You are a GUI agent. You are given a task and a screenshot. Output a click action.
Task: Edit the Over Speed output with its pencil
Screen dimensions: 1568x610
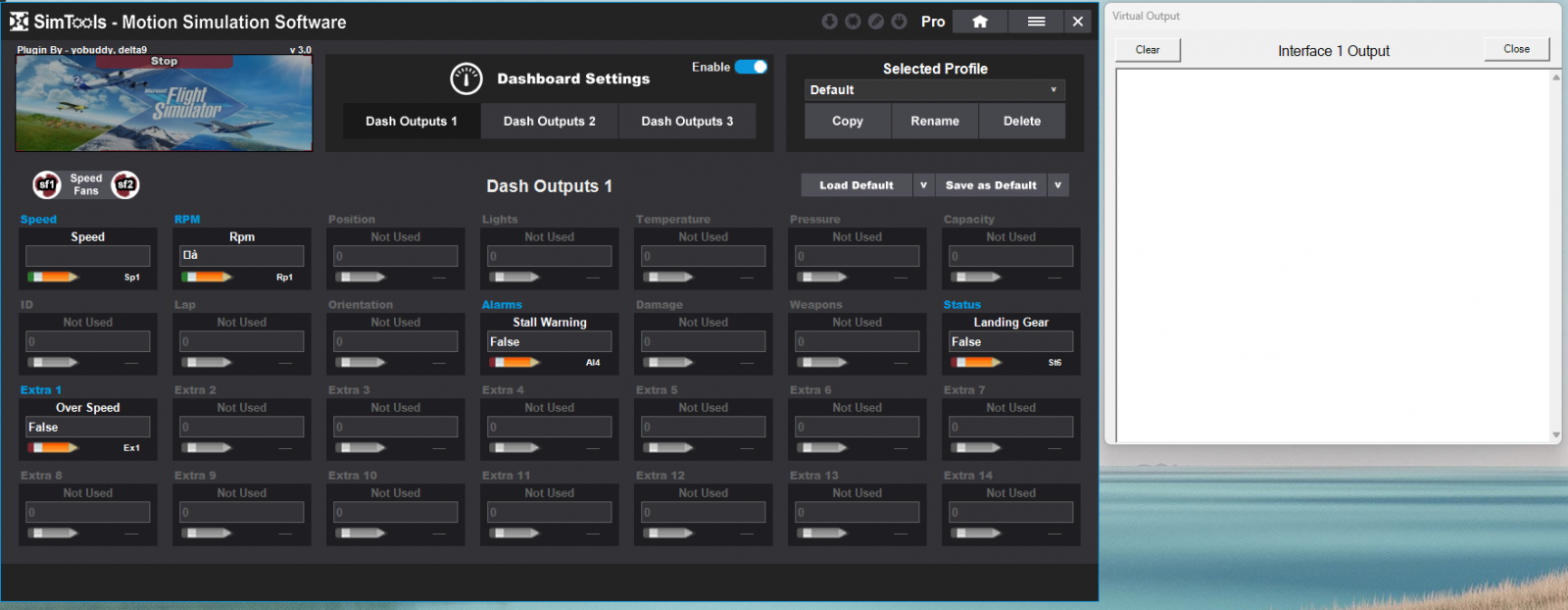click(x=53, y=448)
